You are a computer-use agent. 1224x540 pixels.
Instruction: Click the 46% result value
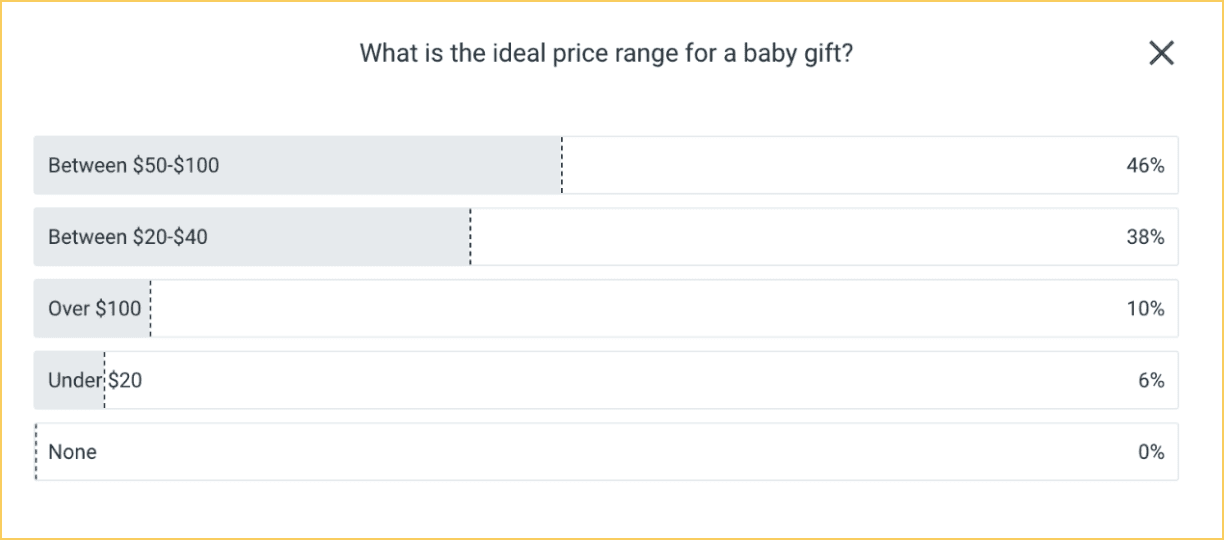pos(1146,166)
